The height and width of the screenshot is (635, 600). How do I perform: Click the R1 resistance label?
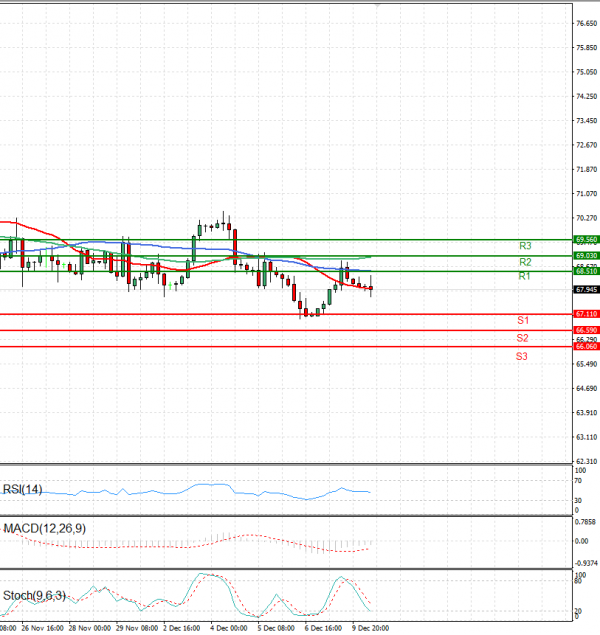pos(524,276)
